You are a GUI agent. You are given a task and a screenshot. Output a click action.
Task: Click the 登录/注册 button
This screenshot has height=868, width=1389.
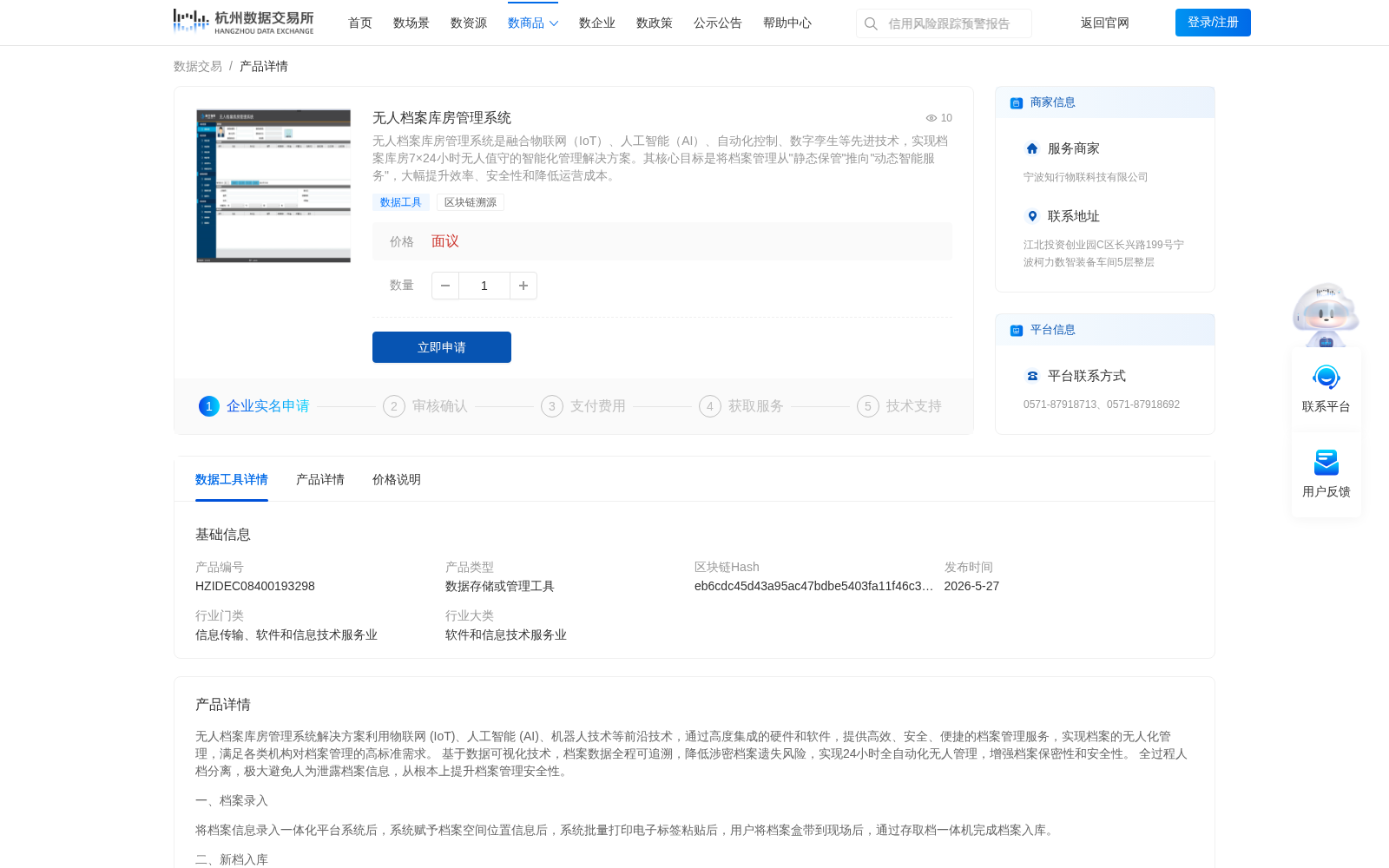click(x=1213, y=23)
